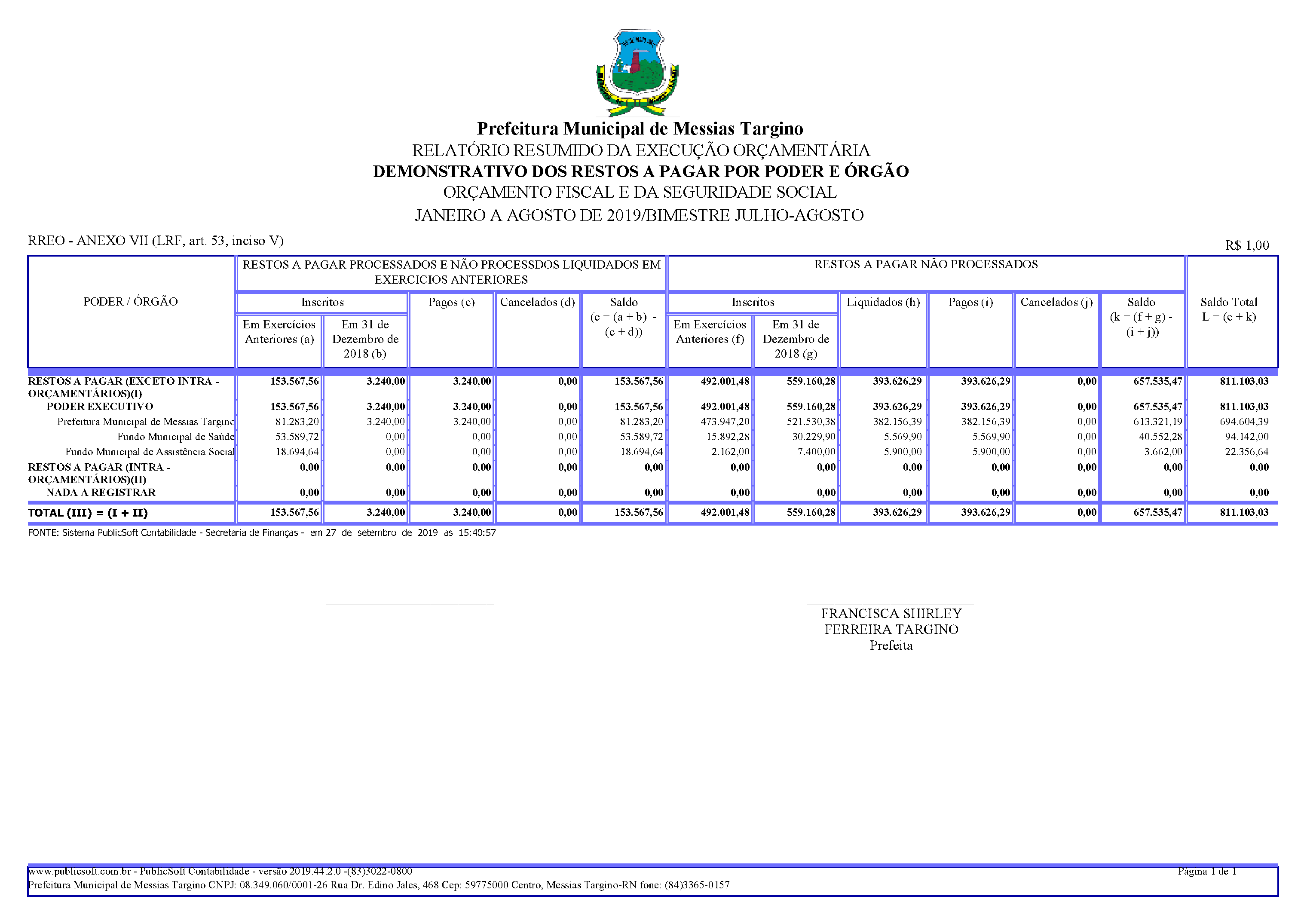This screenshot has height=924, width=1307.
Task: Click the Fundo Municipal de Saúde row label
Action: pos(175,437)
